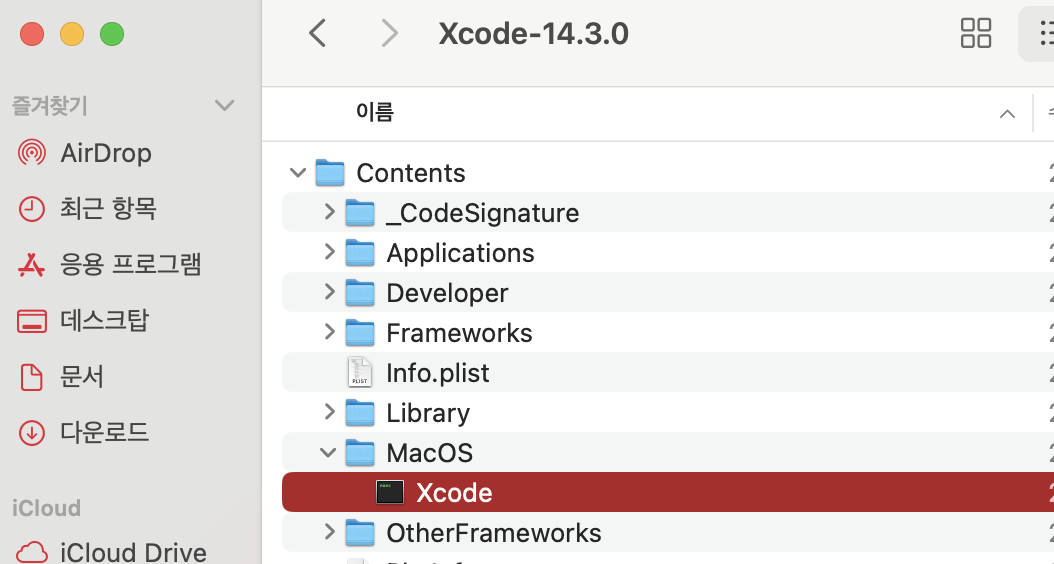
Task: Expand the OtherFrameworks folder
Action: pyautogui.click(x=329, y=532)
